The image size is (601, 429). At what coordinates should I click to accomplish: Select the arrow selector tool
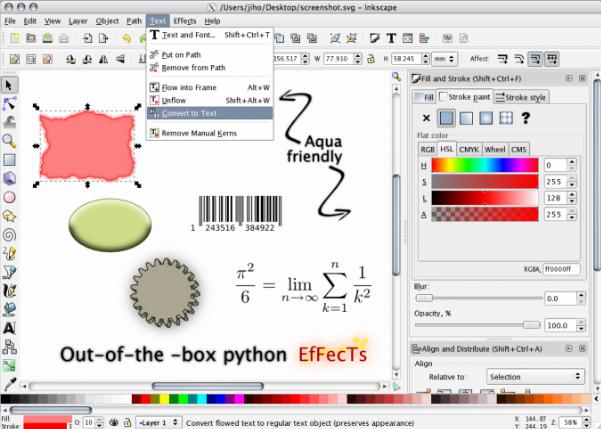pos(9,85)
